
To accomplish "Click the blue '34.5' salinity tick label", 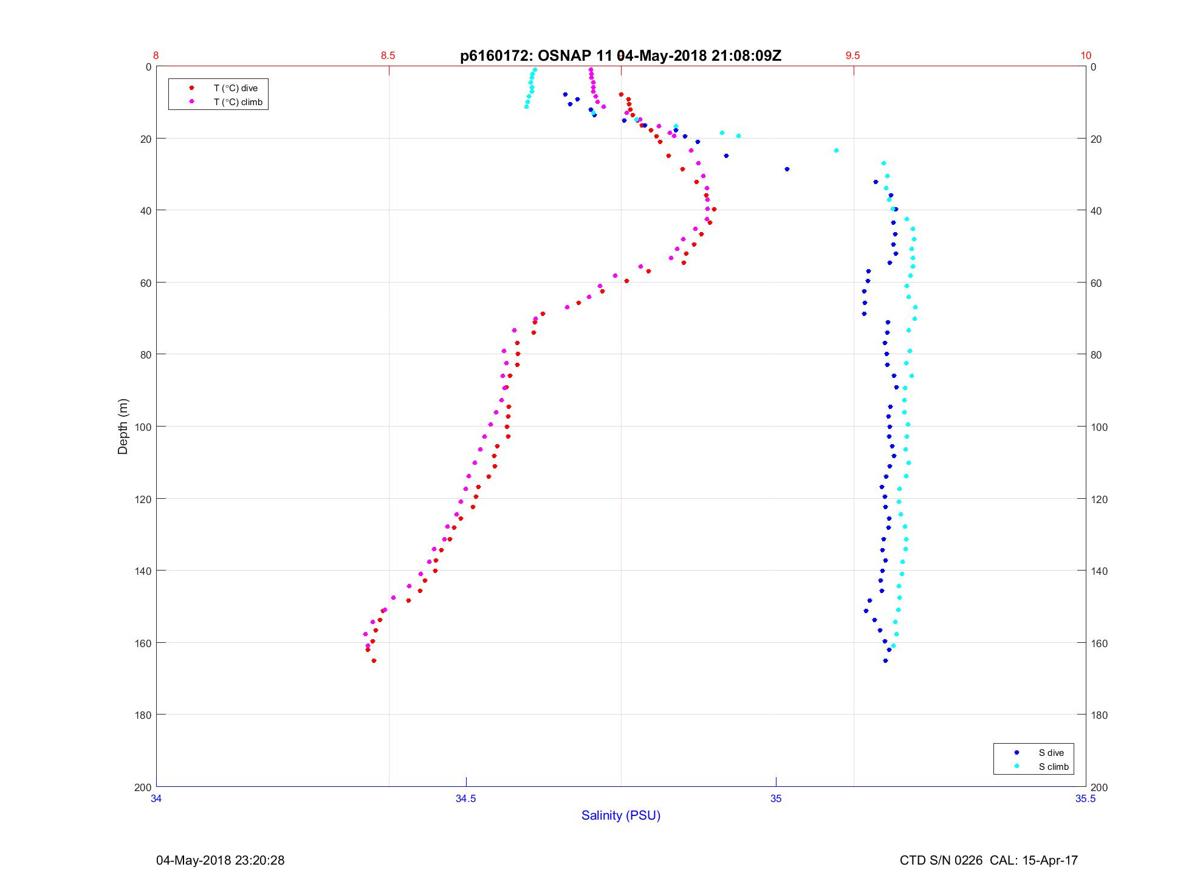I will pyautogui.click(x=466, y=798).
